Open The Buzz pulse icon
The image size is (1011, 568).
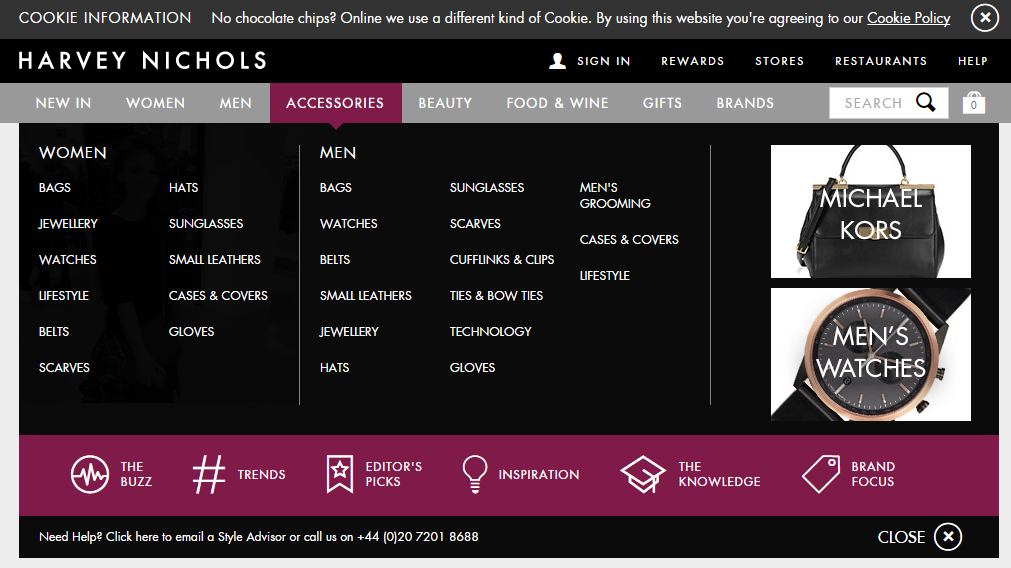pos(90,475)
